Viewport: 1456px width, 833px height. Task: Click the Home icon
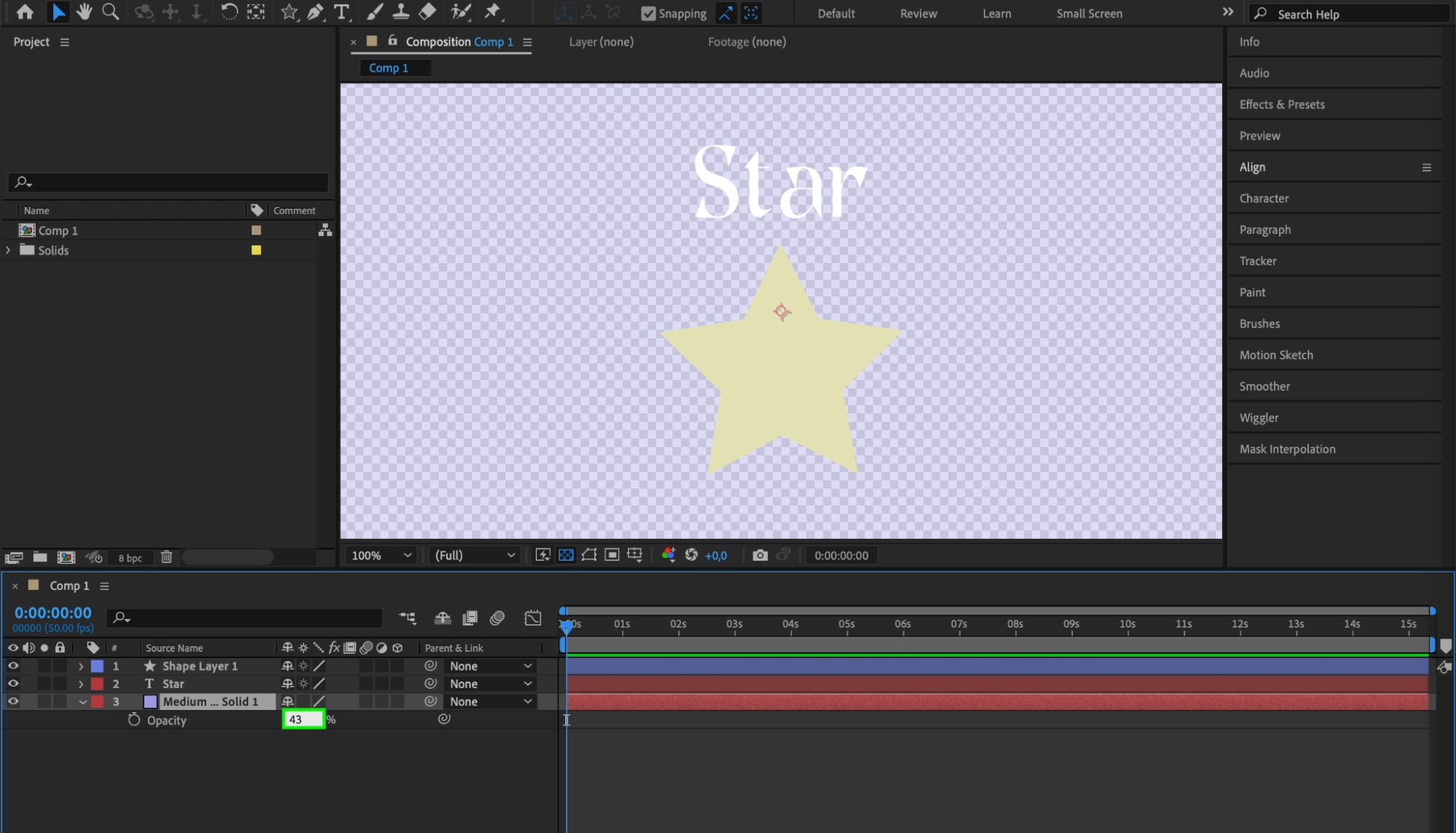[25, 12]
